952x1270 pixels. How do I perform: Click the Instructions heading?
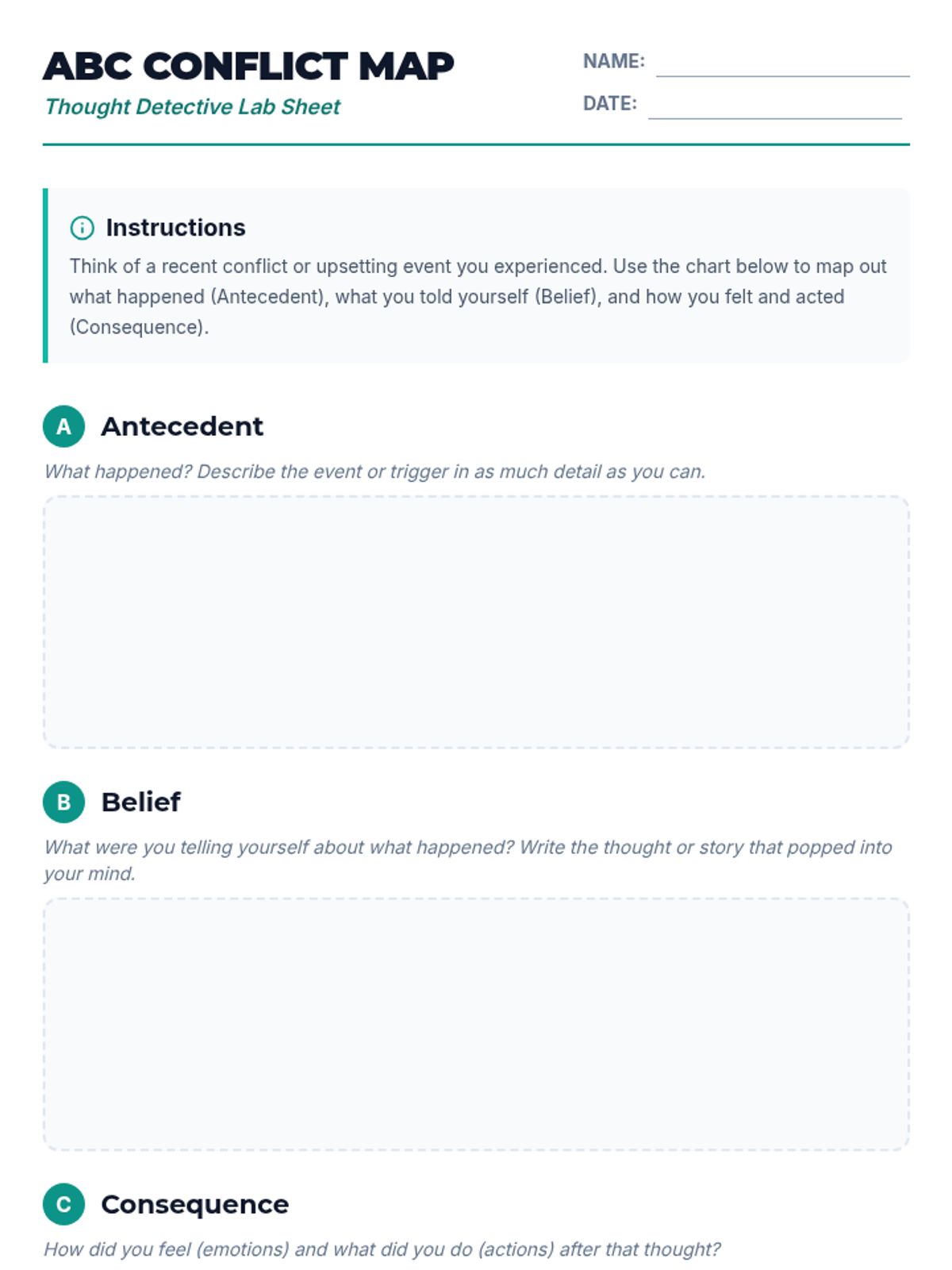[175, 228]
